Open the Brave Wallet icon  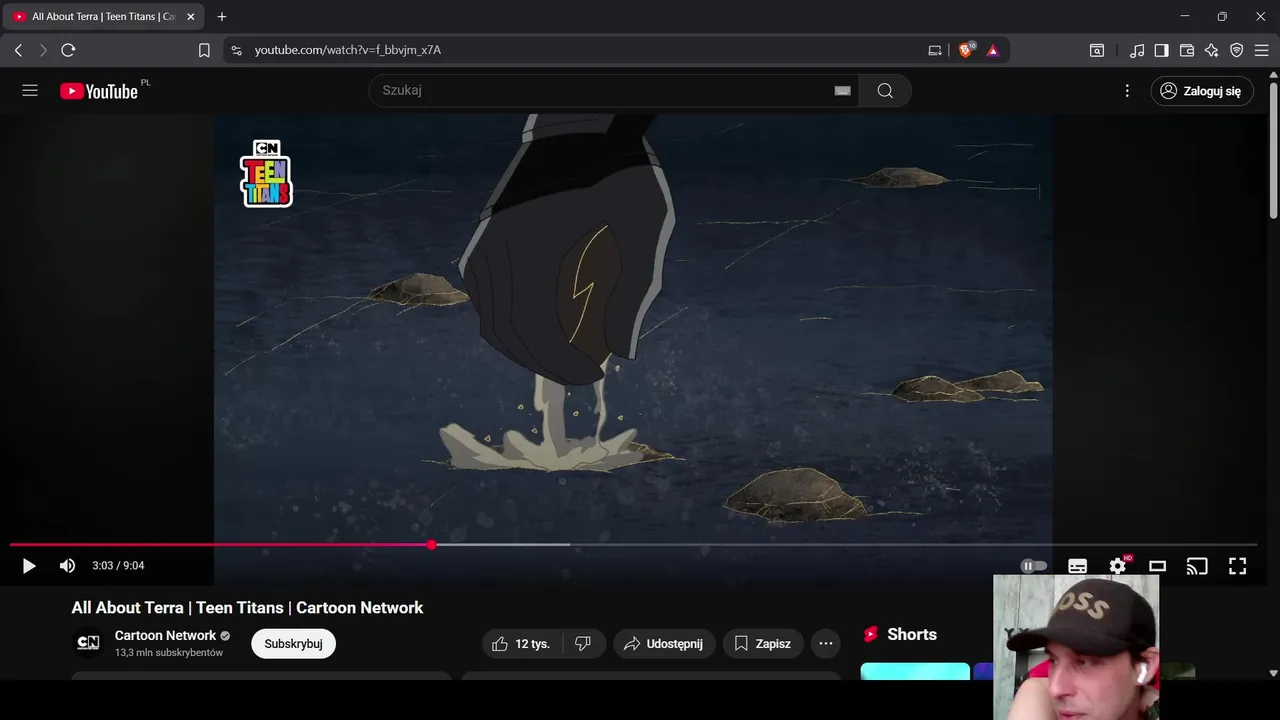pyautogui.click(x=1187, y=50)
